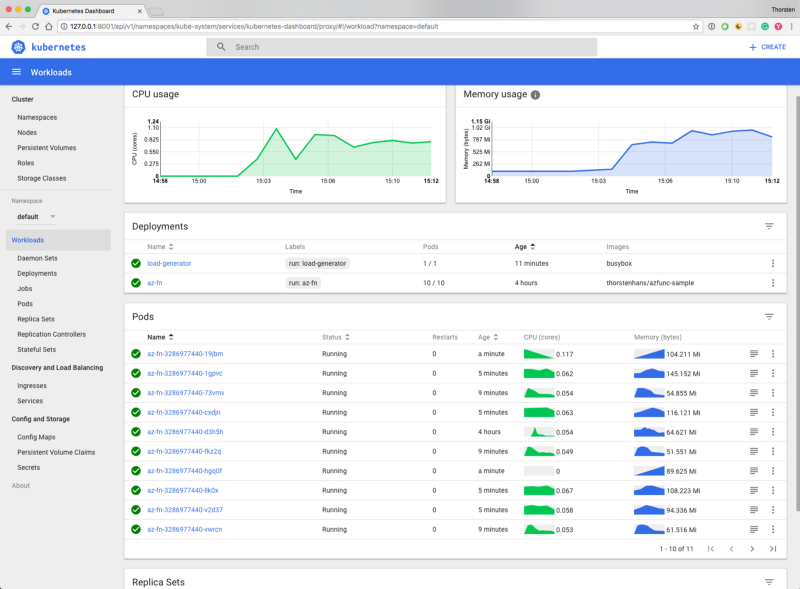Select Config Maps in the sidebar
This screenshot has height=589, width=800.
[x=36, y=437]
